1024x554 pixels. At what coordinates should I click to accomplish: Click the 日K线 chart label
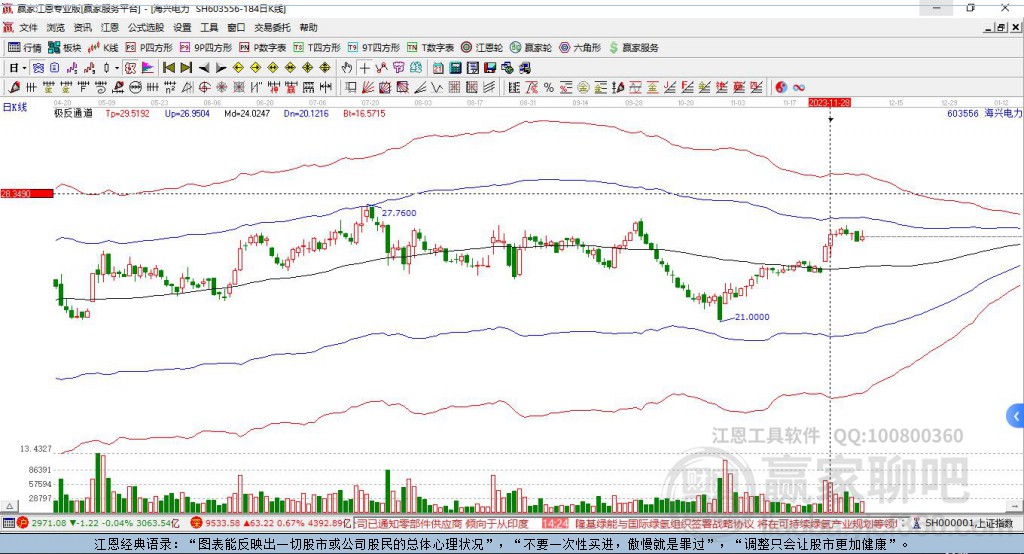pyautogui.click(x=15, y=107)
